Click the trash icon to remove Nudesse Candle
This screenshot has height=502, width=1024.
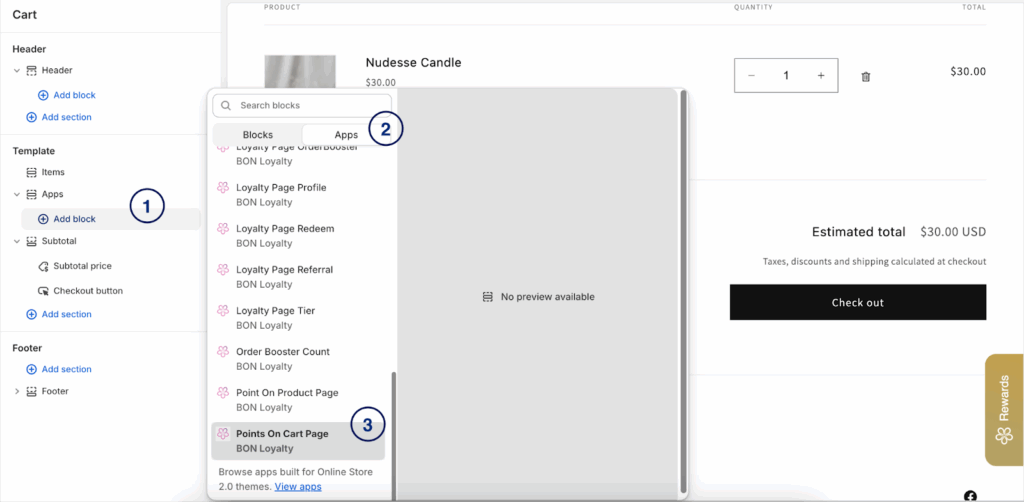click(x=866, y=76)
